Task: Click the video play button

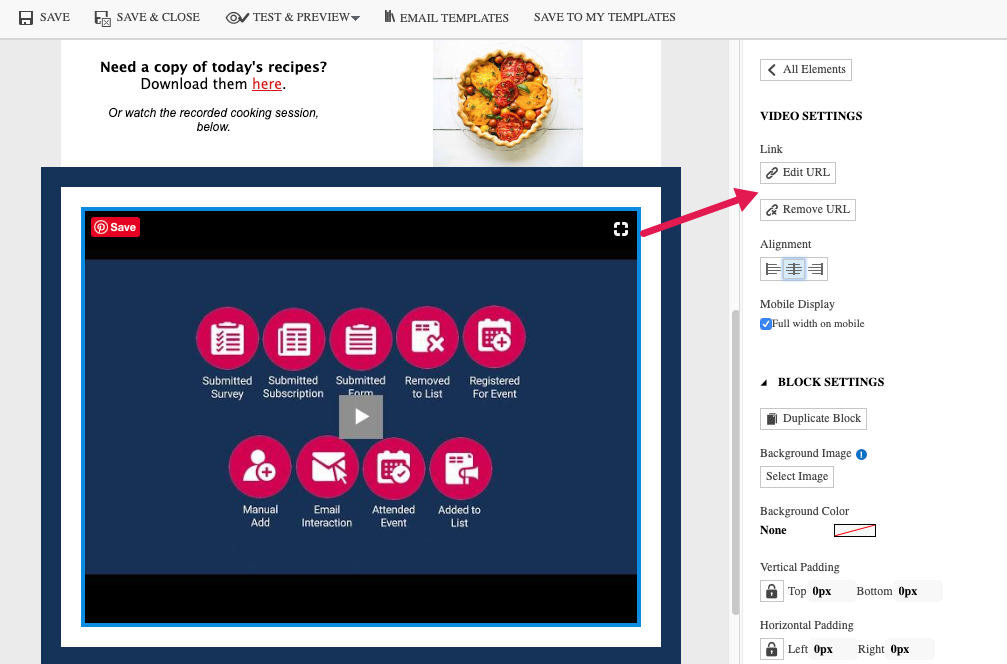Action: pyautogui.click(x=361, y=417)
